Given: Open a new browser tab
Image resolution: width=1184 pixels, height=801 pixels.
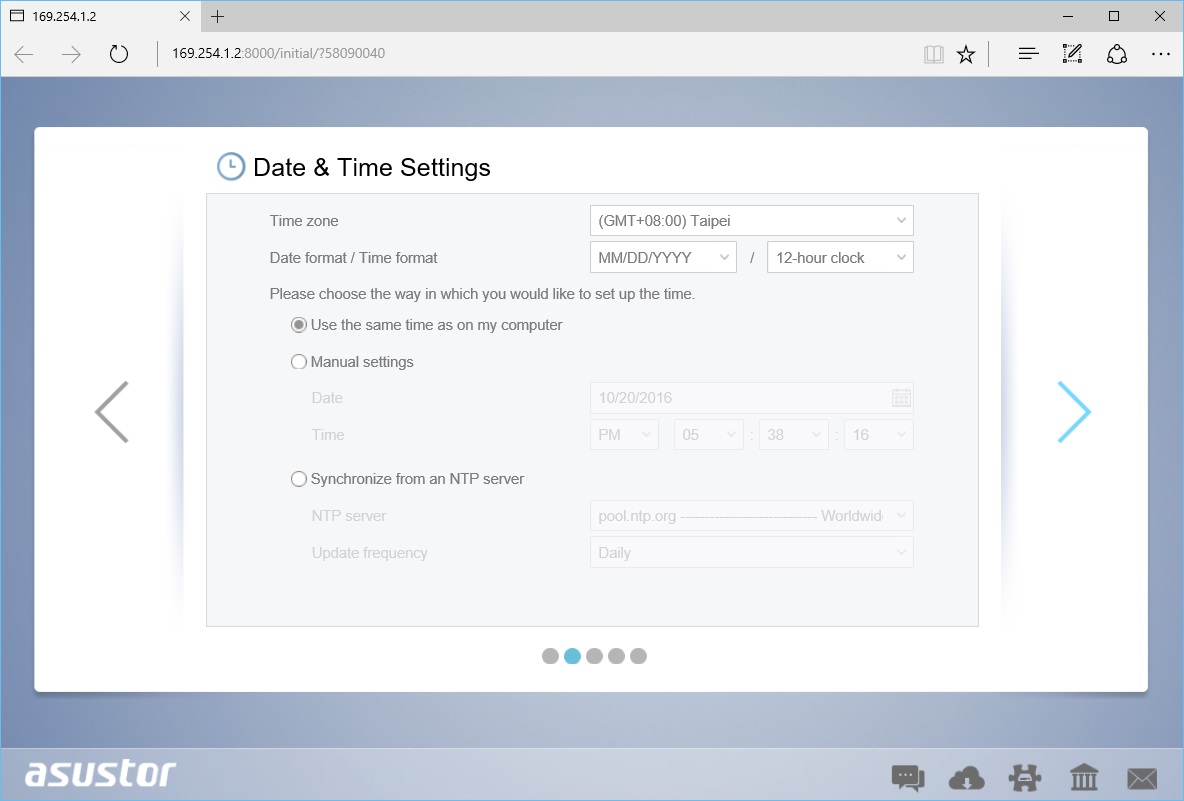Looking at the screenshot, I should (x=217, y=16).
